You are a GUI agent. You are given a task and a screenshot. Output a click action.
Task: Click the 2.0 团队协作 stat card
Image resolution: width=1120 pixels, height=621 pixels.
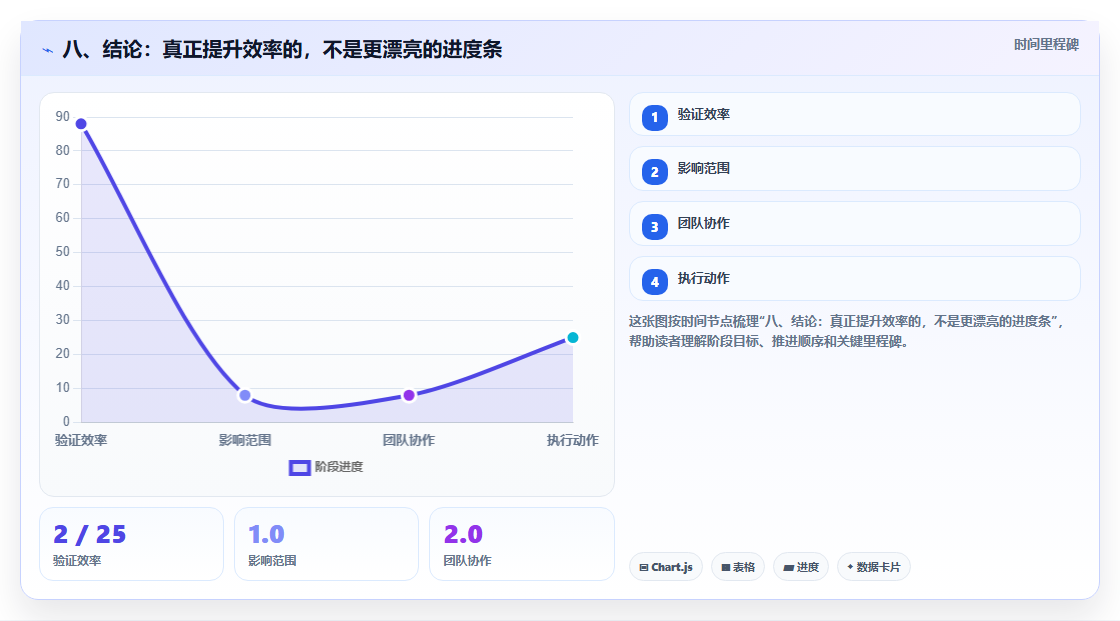pyautogui.click(x=521, y=544)
